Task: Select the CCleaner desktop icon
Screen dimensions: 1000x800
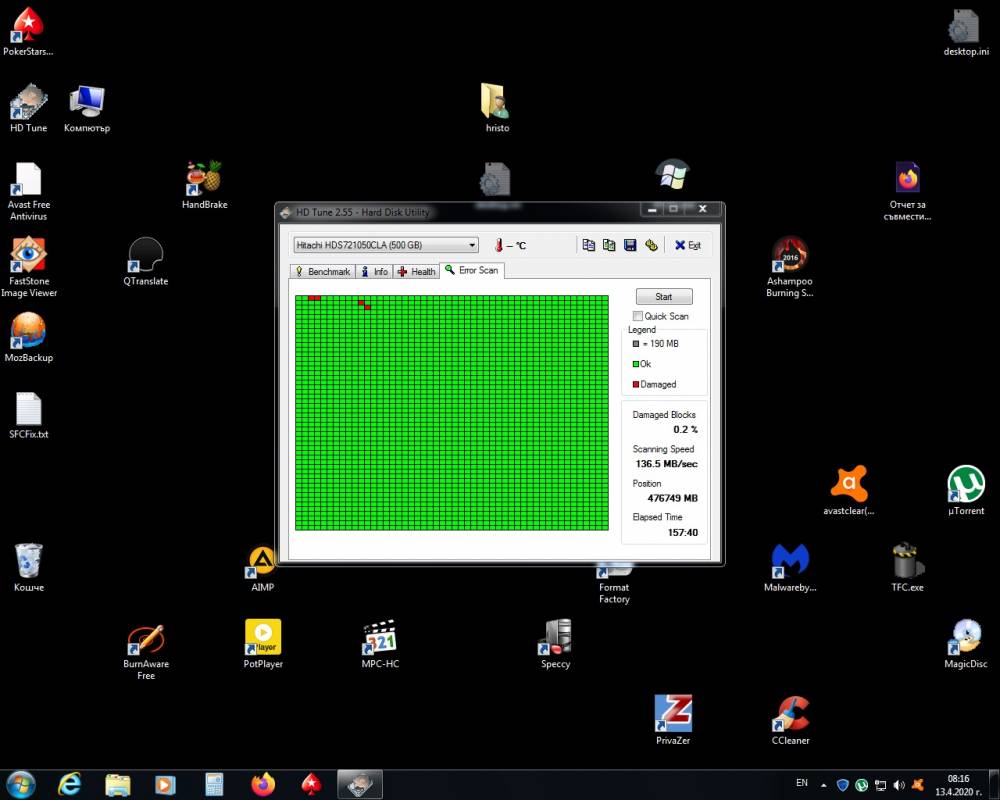Action: (790, 720)
